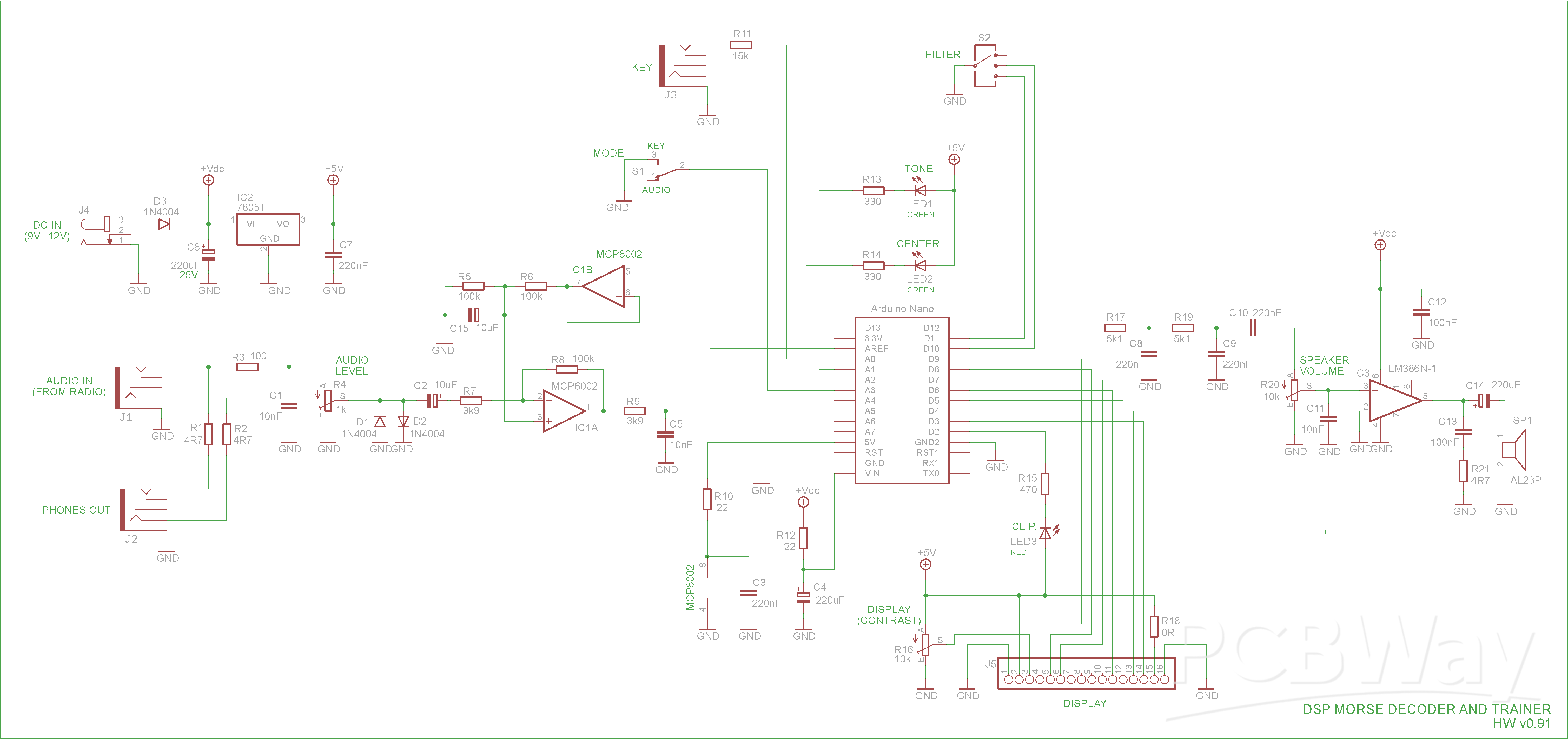This screenshot has width=1568, height=739.
Task: Select the J3 key jack connector
Action: point(683,66)
